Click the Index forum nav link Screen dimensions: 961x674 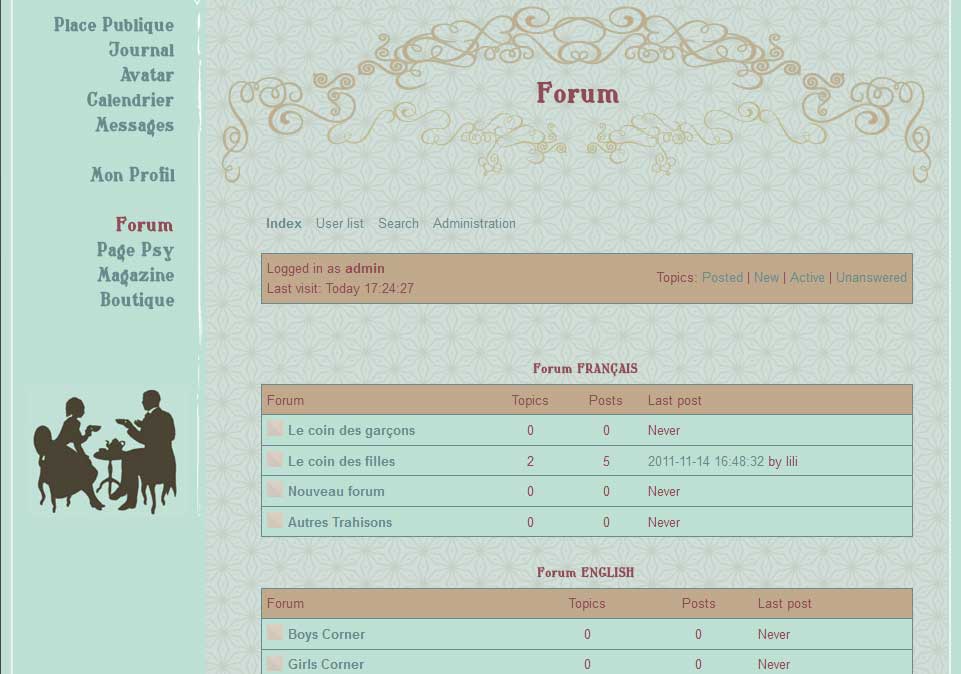pos(284,224)
